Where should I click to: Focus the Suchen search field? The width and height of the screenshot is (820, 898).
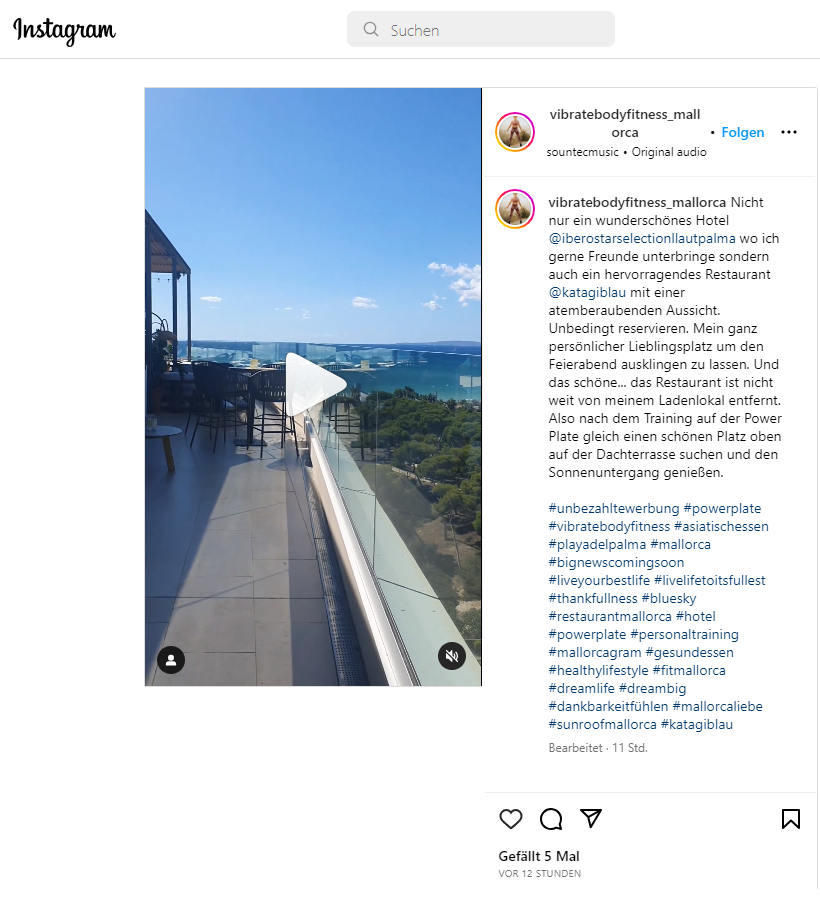click(x=480, y=29)
